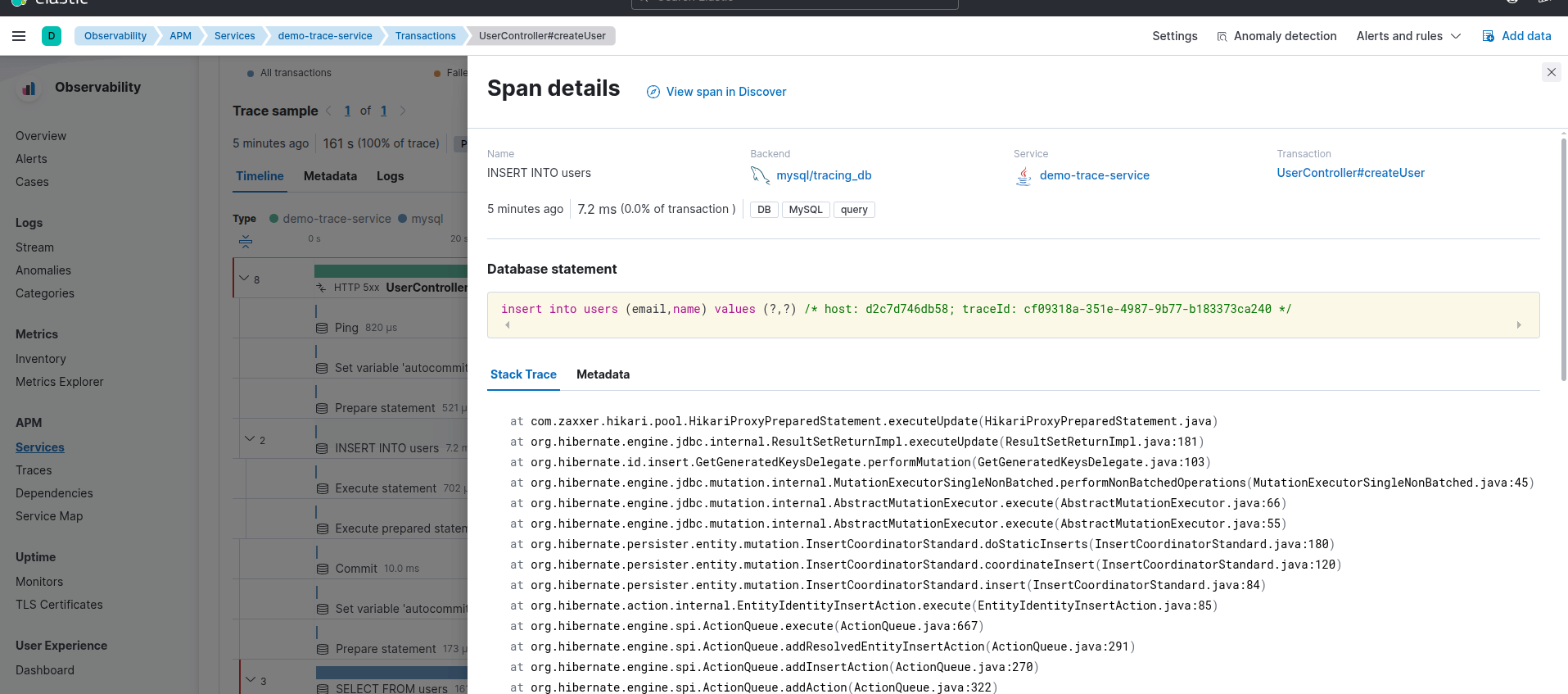
Task: Click the Observability logo icon
Action: 29,88
